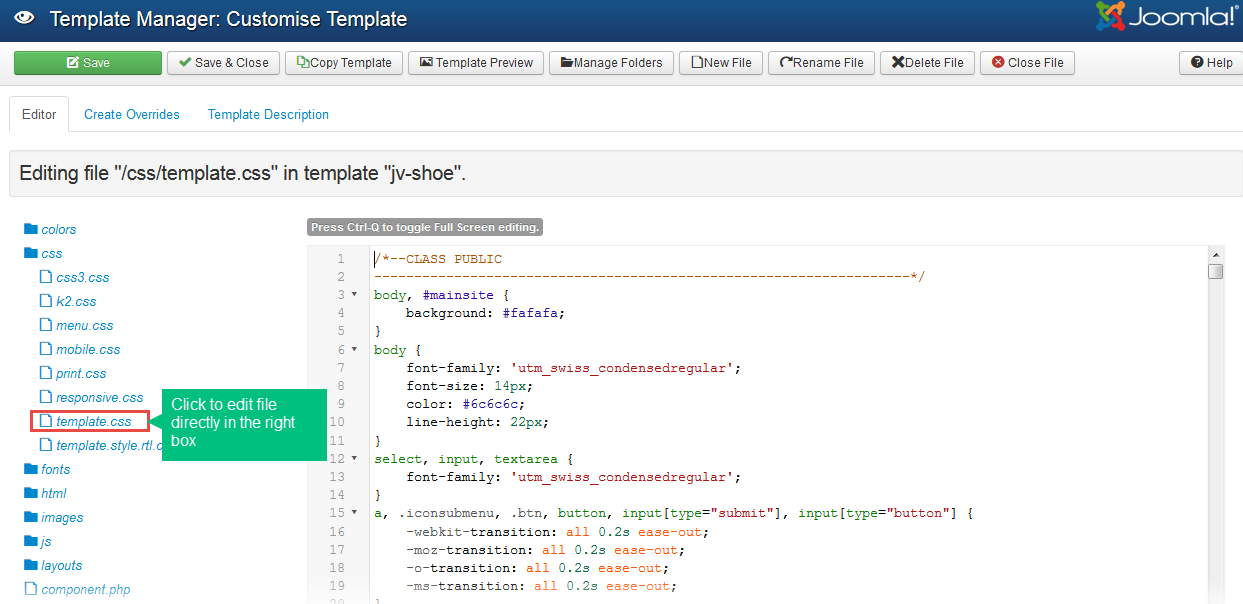Image resolution: width=1243 pixels, height=604 pixels.
Task: Open the Help button
Action: 1211,63
